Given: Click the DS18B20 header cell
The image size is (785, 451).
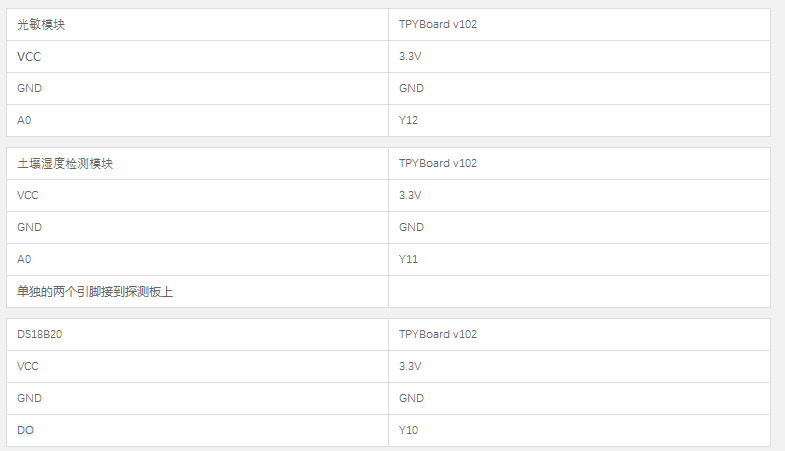Looking at the screenshot, I should [197, 334].
